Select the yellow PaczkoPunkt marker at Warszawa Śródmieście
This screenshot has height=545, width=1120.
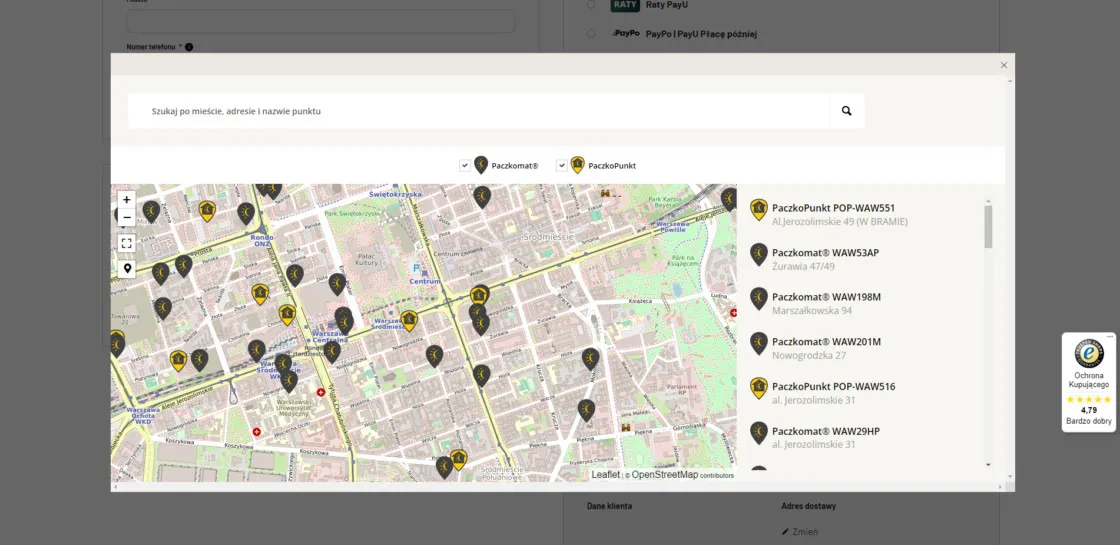[x=409, y=321]
